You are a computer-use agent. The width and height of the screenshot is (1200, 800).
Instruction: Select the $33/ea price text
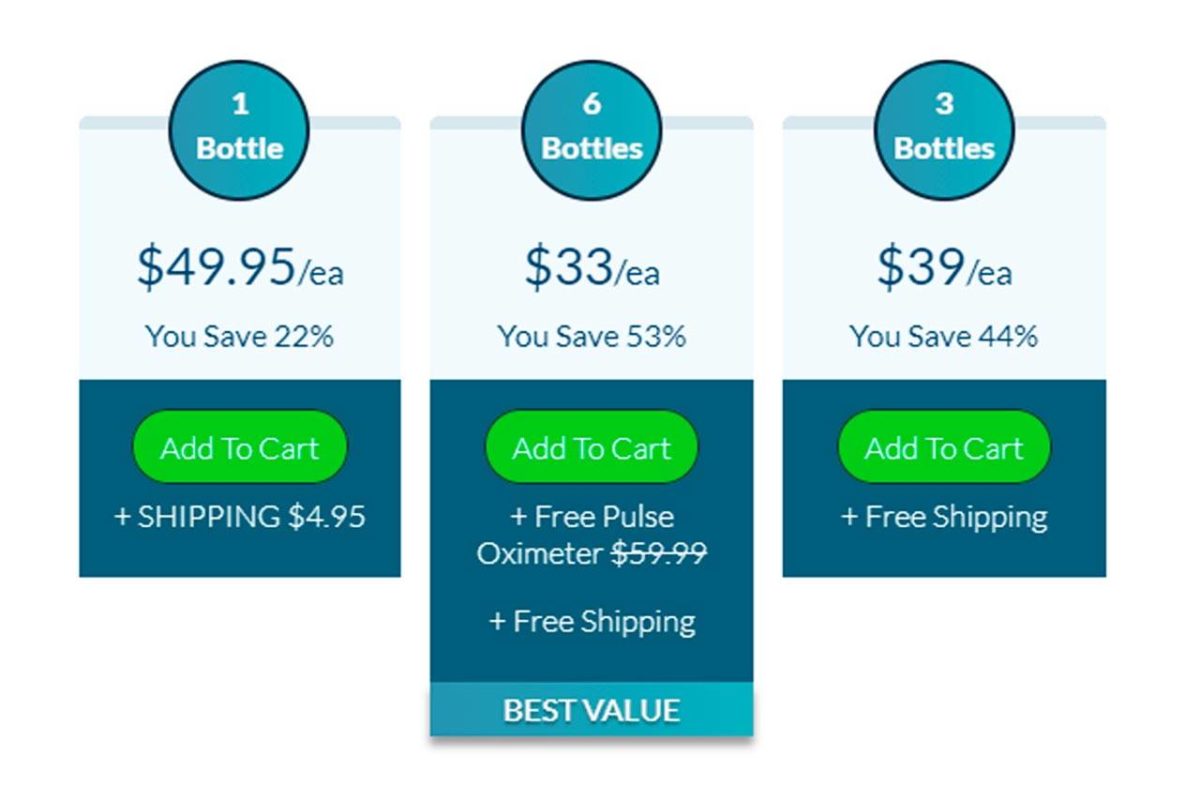592,267
